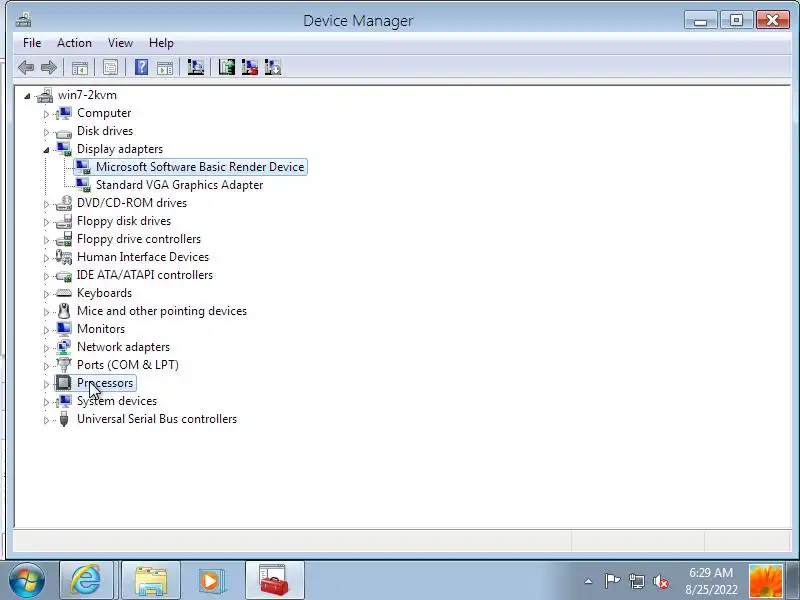Open the Action menu
Viewport: 800px width, 600px height.
pyautogui.click(x=74, y=43)
